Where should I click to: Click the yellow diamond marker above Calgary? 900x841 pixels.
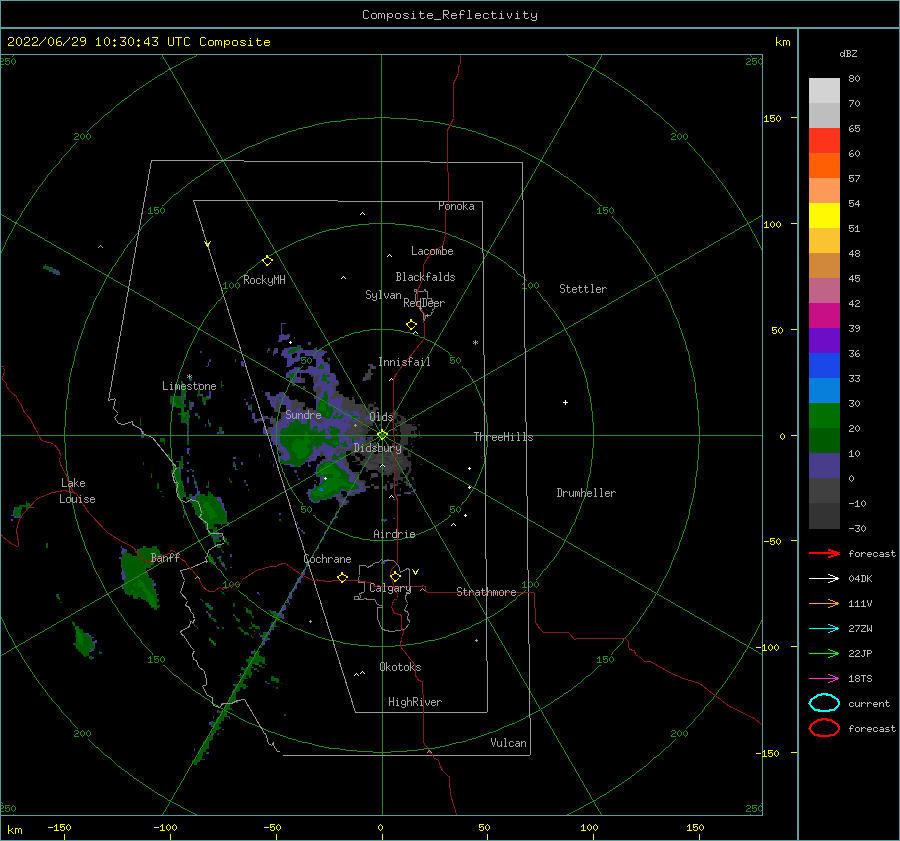click(395, 576)
